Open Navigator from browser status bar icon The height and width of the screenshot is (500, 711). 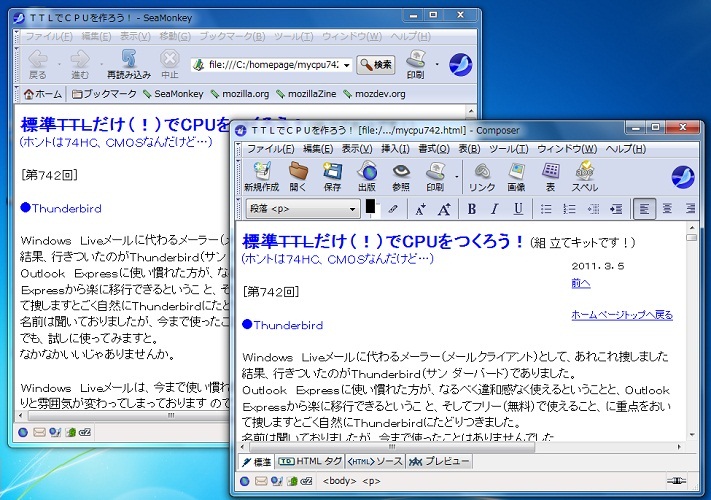[23, 432]
